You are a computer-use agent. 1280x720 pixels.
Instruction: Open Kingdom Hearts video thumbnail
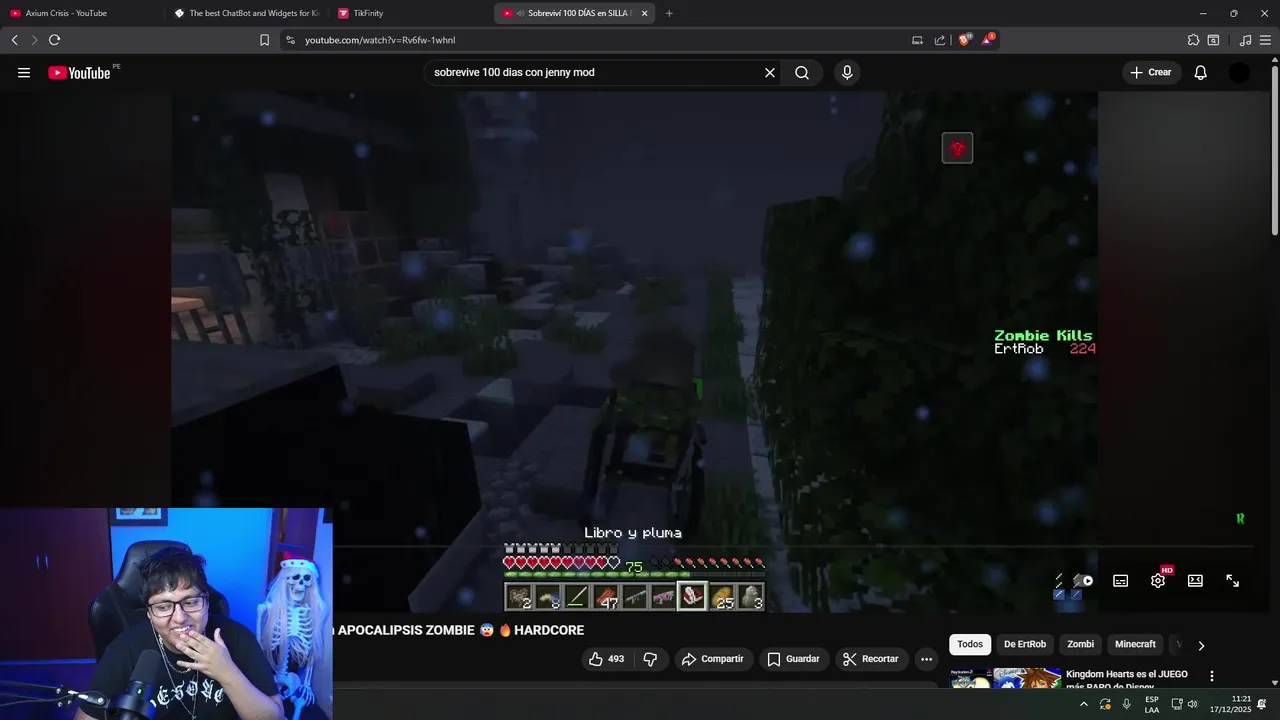coord(1005,678)
